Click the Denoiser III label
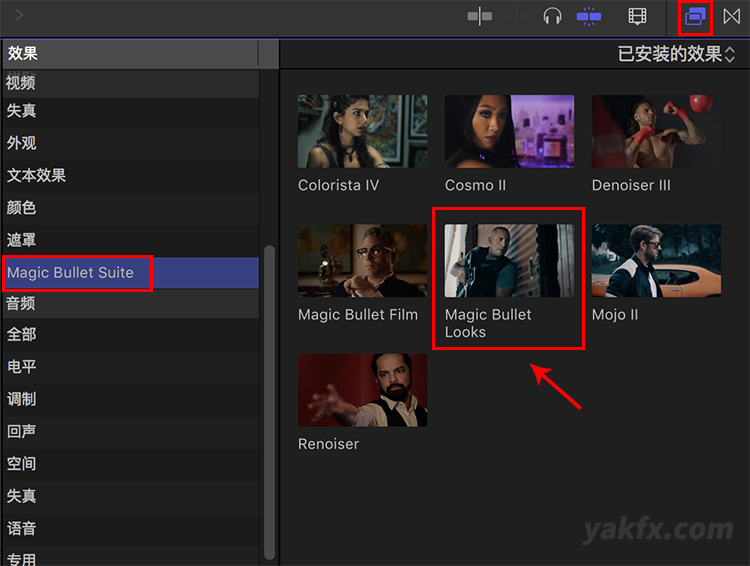This screenshot has height=566, width=750. pyautogui.click(x=631, y=185)
